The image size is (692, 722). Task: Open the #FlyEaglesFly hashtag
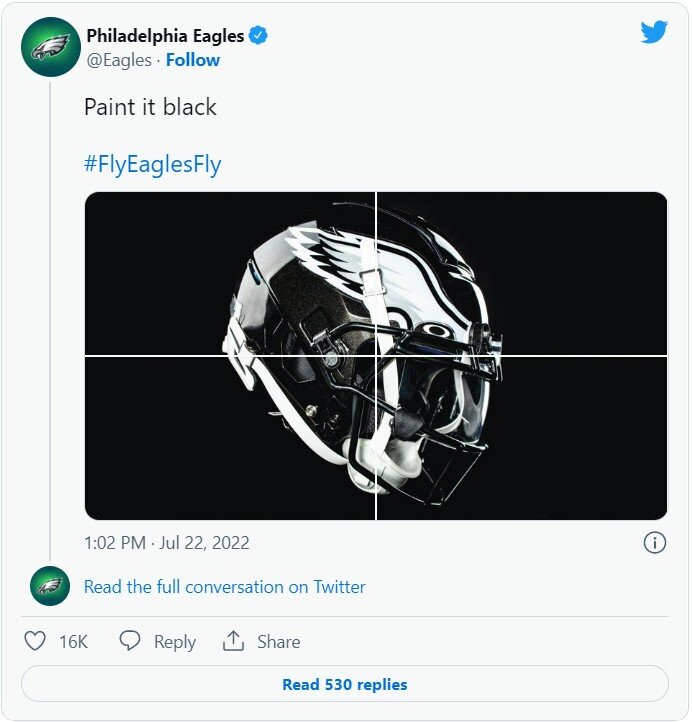pyautogui.click(x=152, y=164)
